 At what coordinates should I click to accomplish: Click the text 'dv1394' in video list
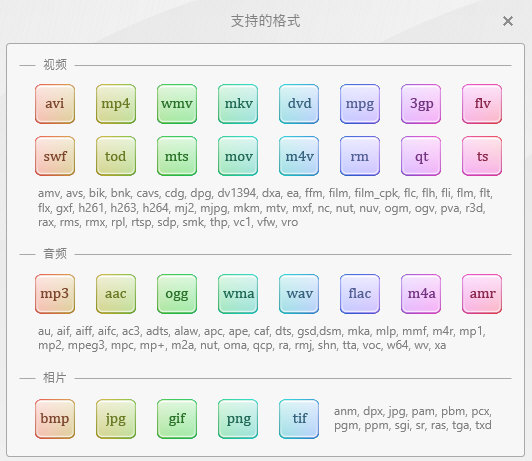click(x=237, y=193)
